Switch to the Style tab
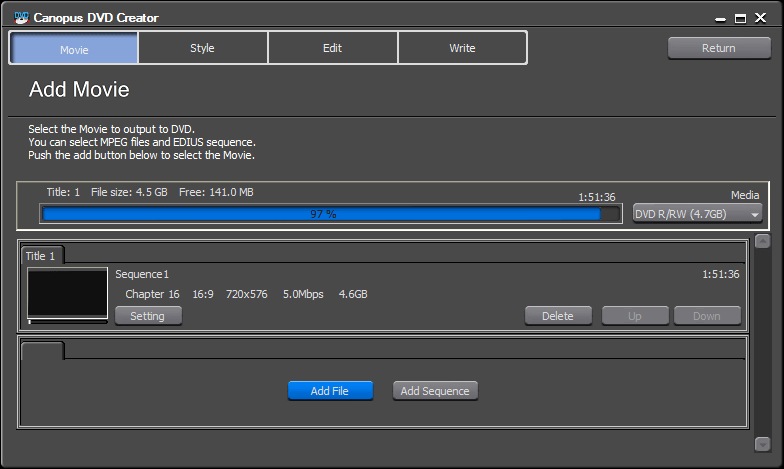This screenshot has width=784, height=469. point(202,48)
